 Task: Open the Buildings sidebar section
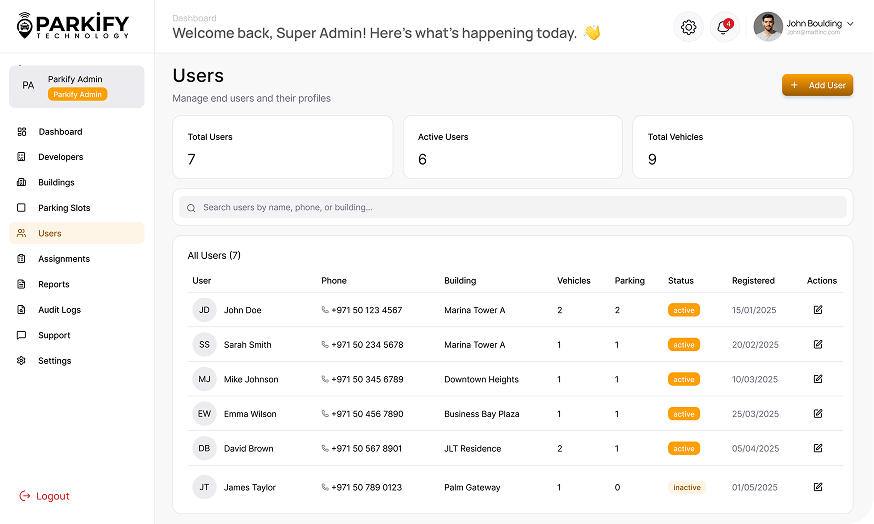coord(56,183)
